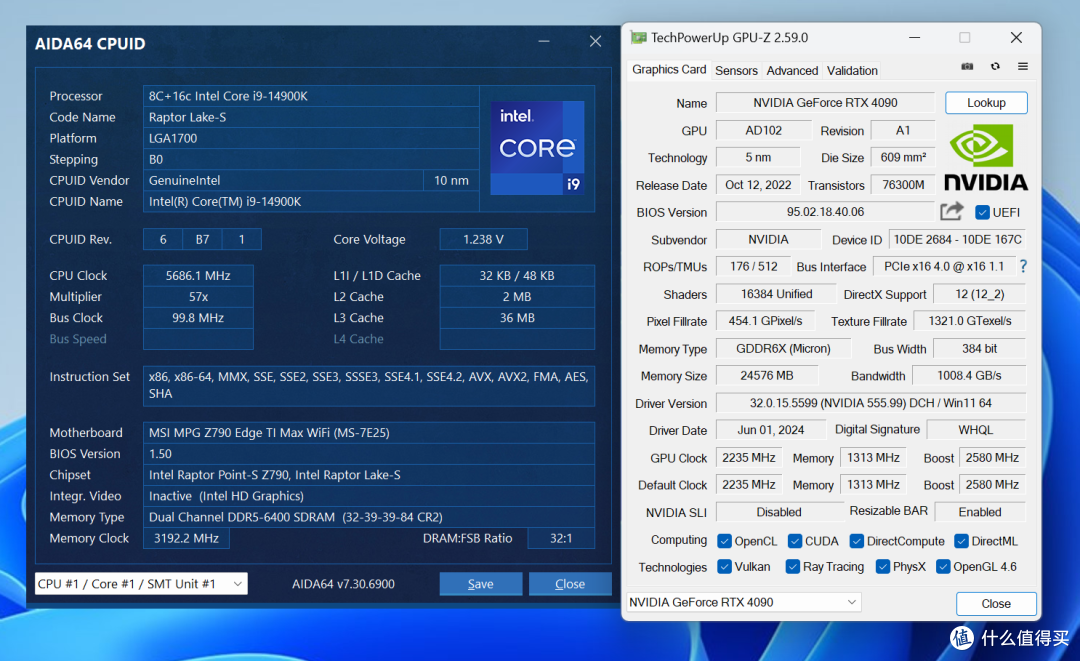
Task: Toggle the PhysX checkbox
Action: click(882, 567)
